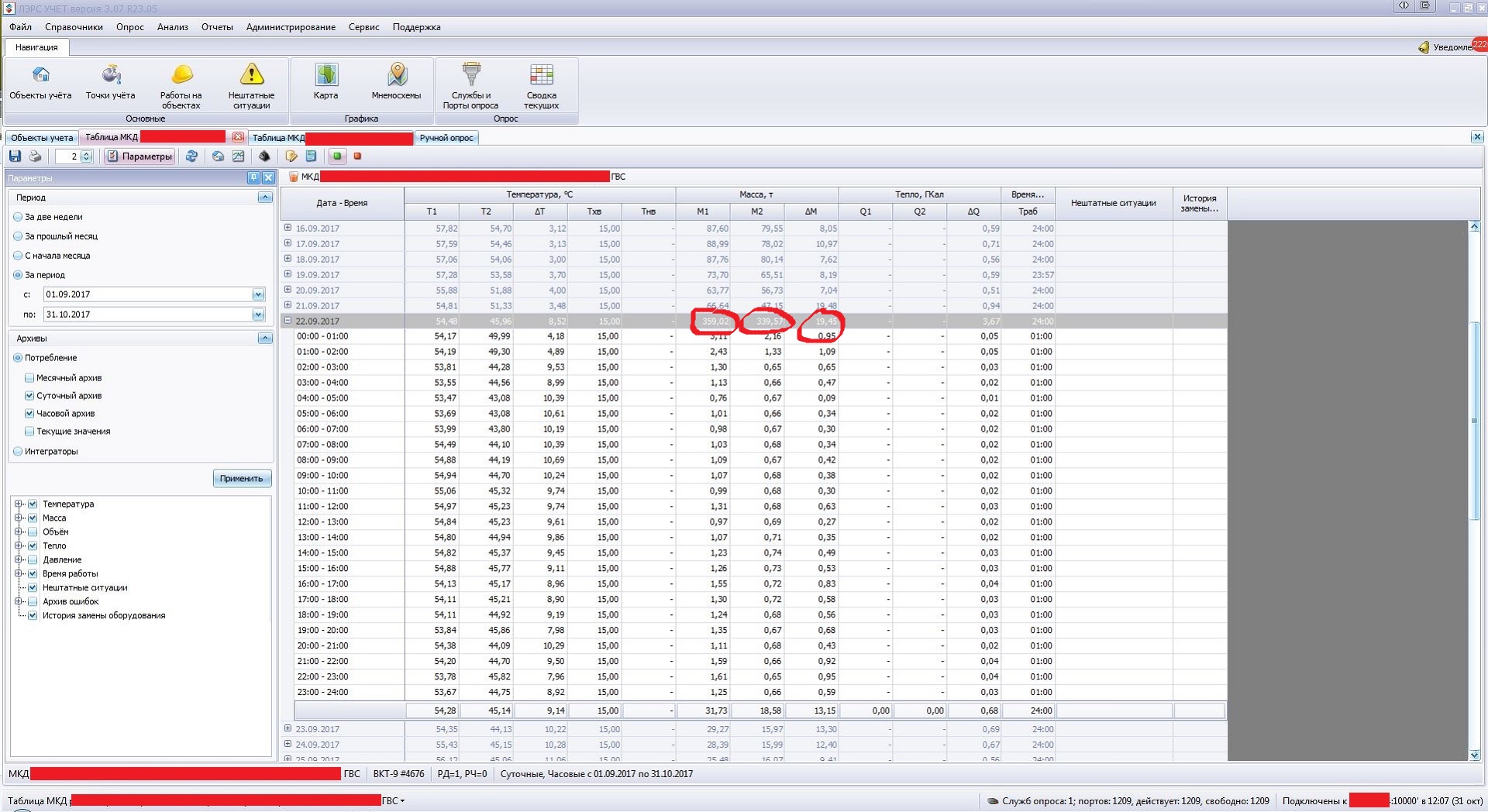Viewport: 1488px width, 812px height.
Task: Open Нештатные ситуации warning icon
Action: tap(251, 87)
